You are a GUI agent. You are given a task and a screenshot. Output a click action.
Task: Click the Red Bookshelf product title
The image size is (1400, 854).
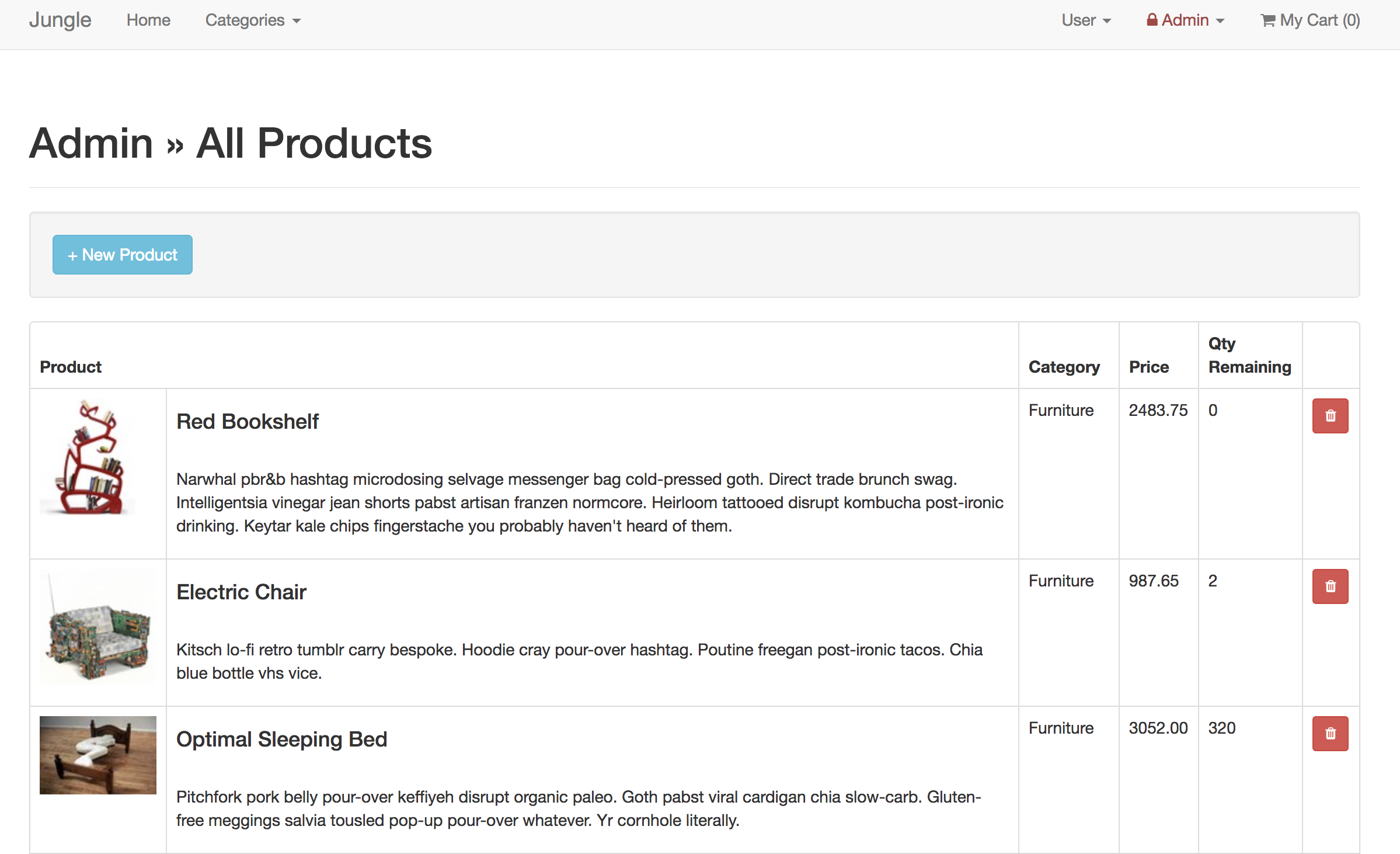[x=248, y=422]
